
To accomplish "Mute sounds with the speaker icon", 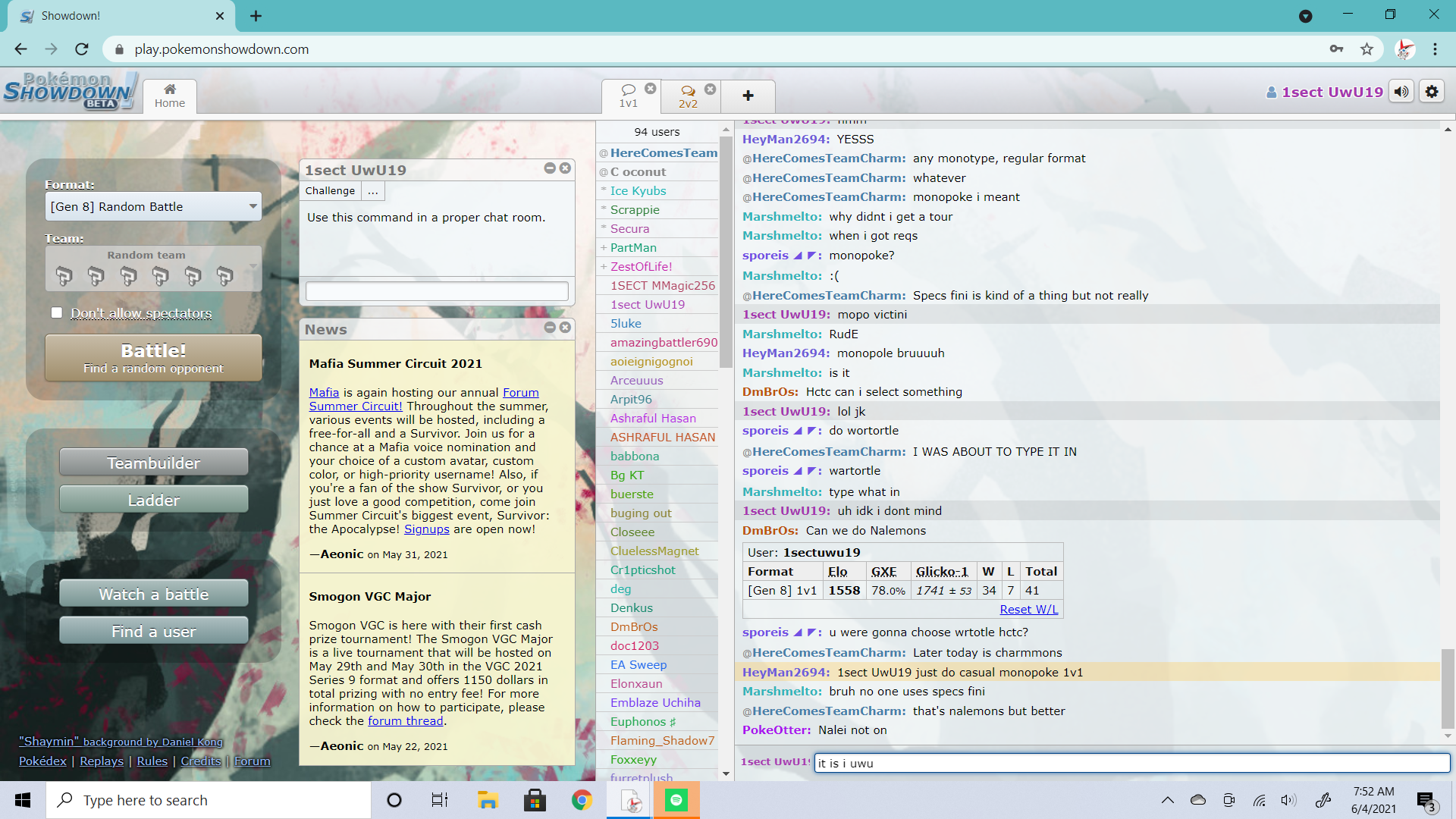I will pyautogui.click(x=1401, y=91).
